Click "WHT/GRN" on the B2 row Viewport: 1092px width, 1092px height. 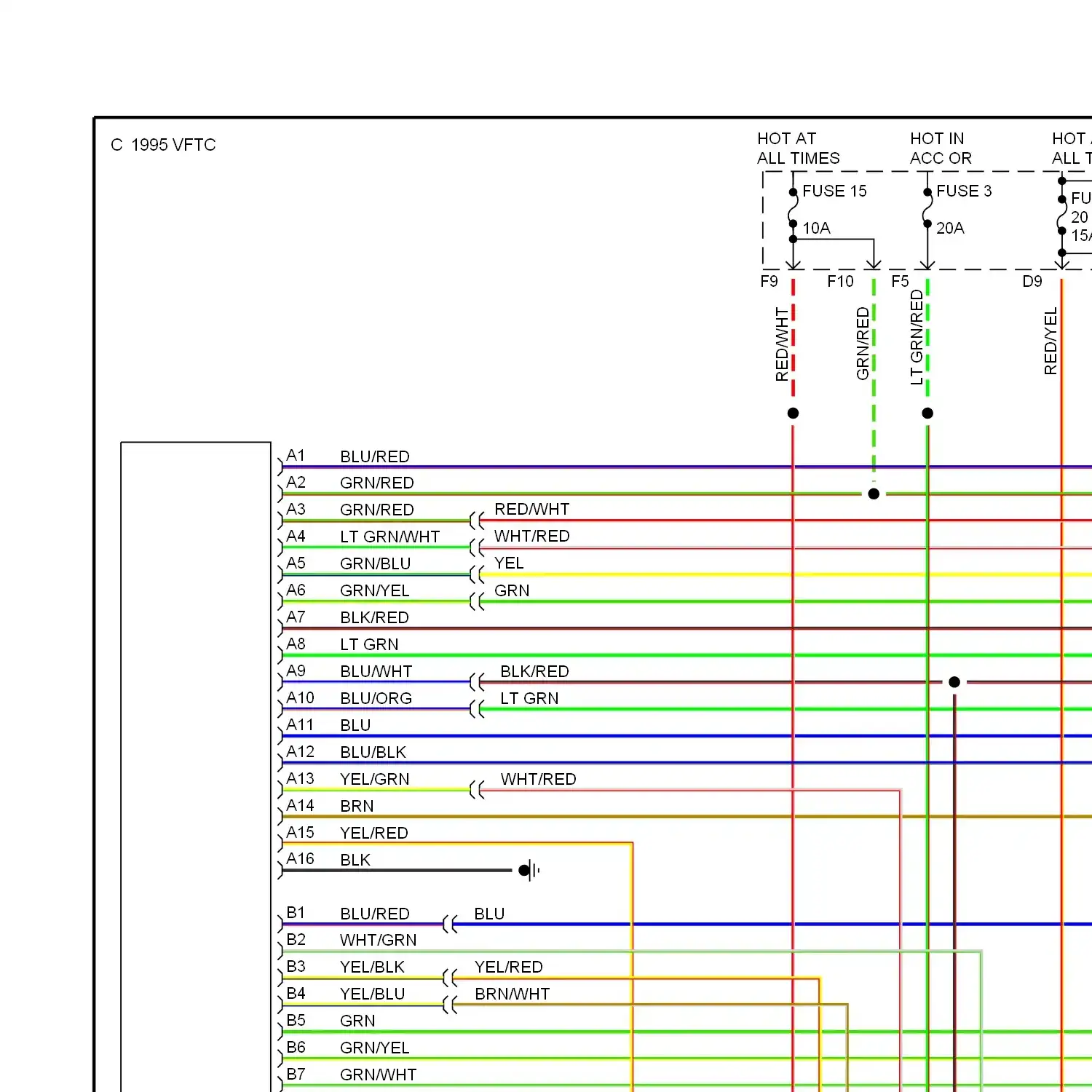point(379,940)
